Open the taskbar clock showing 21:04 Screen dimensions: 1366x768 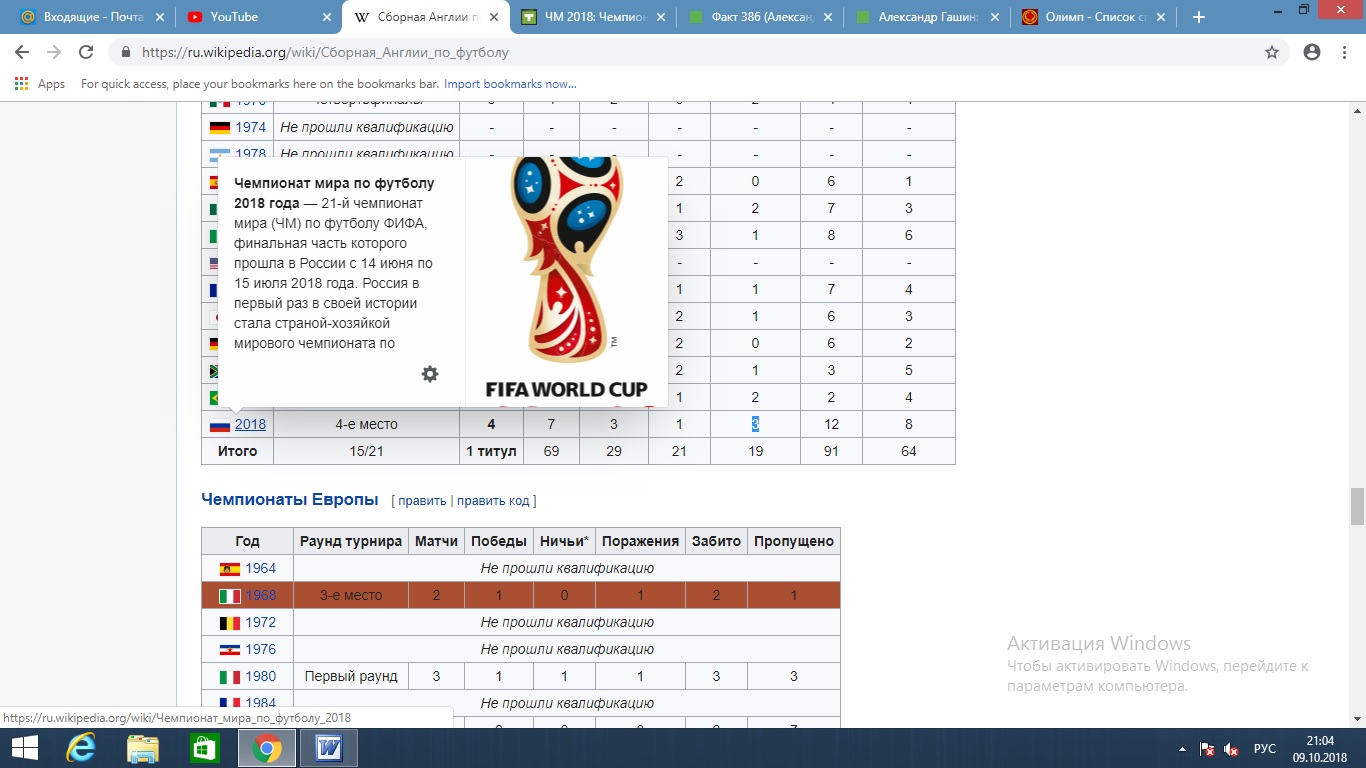pos(1320,748)
